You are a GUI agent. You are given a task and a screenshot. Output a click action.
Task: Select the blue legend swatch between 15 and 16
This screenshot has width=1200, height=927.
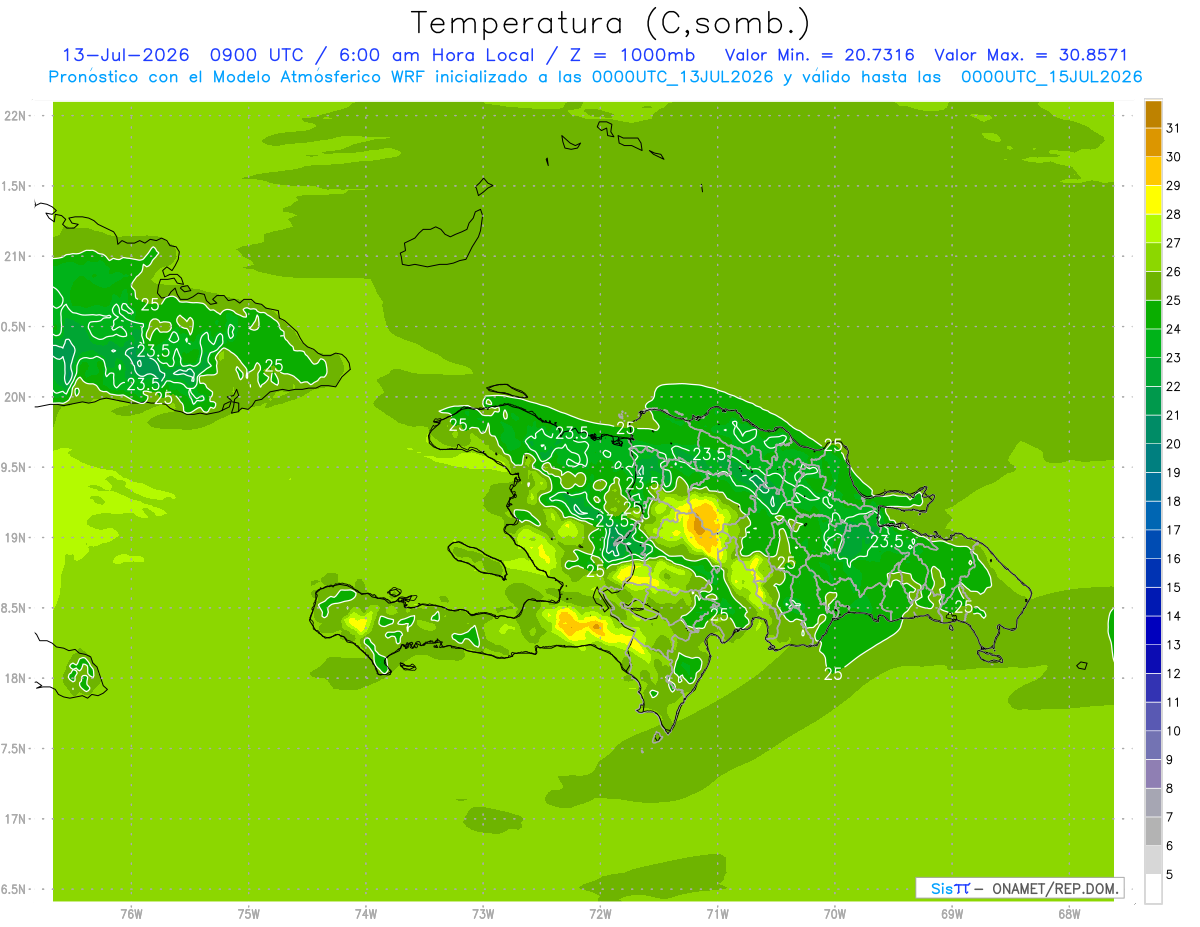click(1153, 573)
